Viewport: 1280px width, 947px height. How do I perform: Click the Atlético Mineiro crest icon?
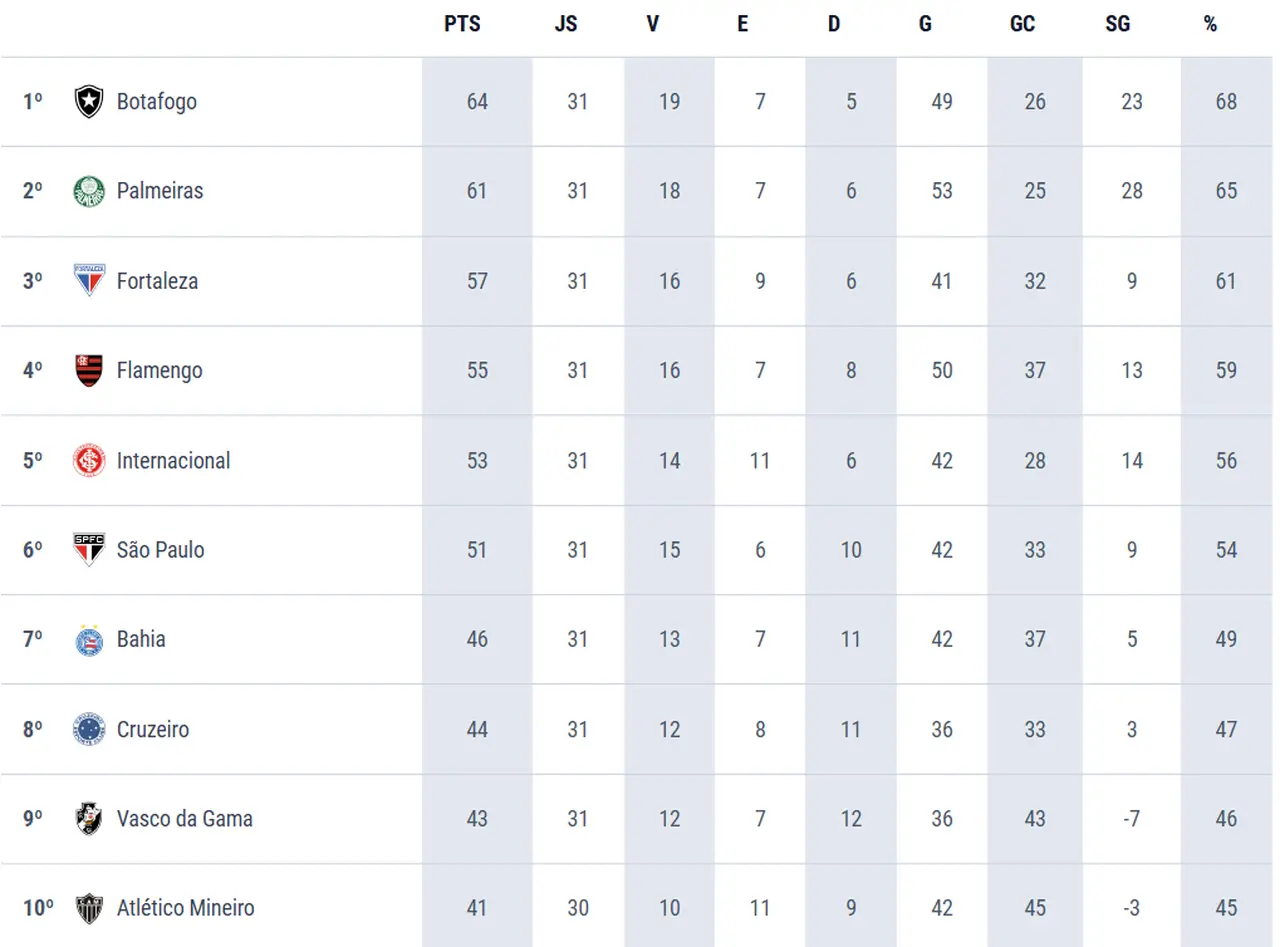[89, 908]
